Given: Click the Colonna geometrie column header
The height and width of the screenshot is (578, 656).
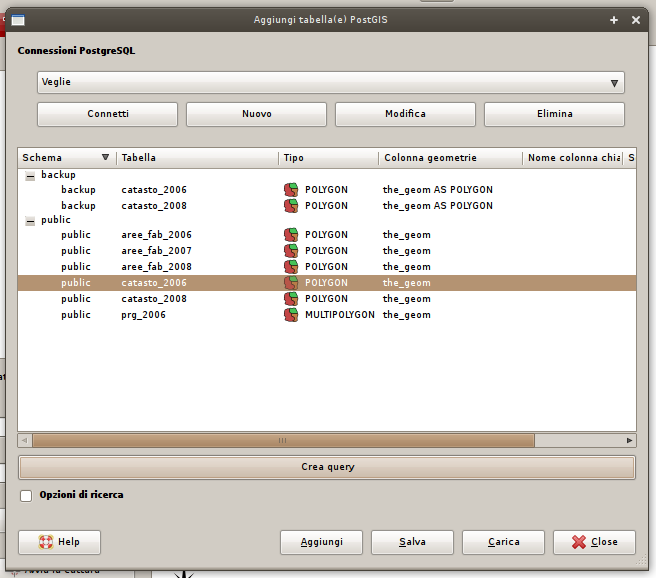Looking at the screenshot, I should click(x=451, y=158).
